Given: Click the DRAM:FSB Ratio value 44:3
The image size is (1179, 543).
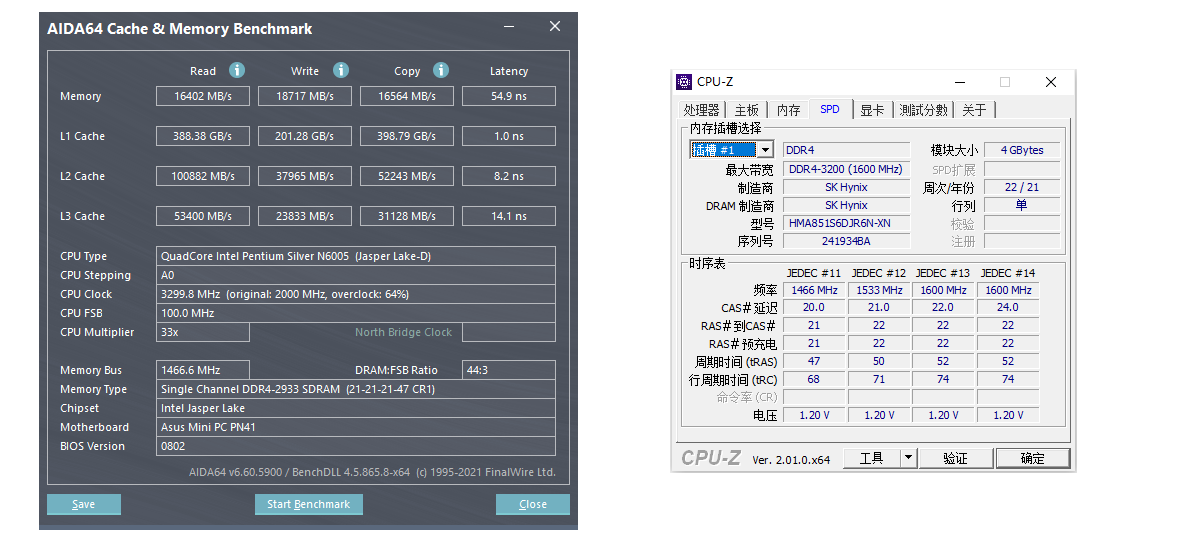Looking at the screenshot, I should [x=509, y=370].
